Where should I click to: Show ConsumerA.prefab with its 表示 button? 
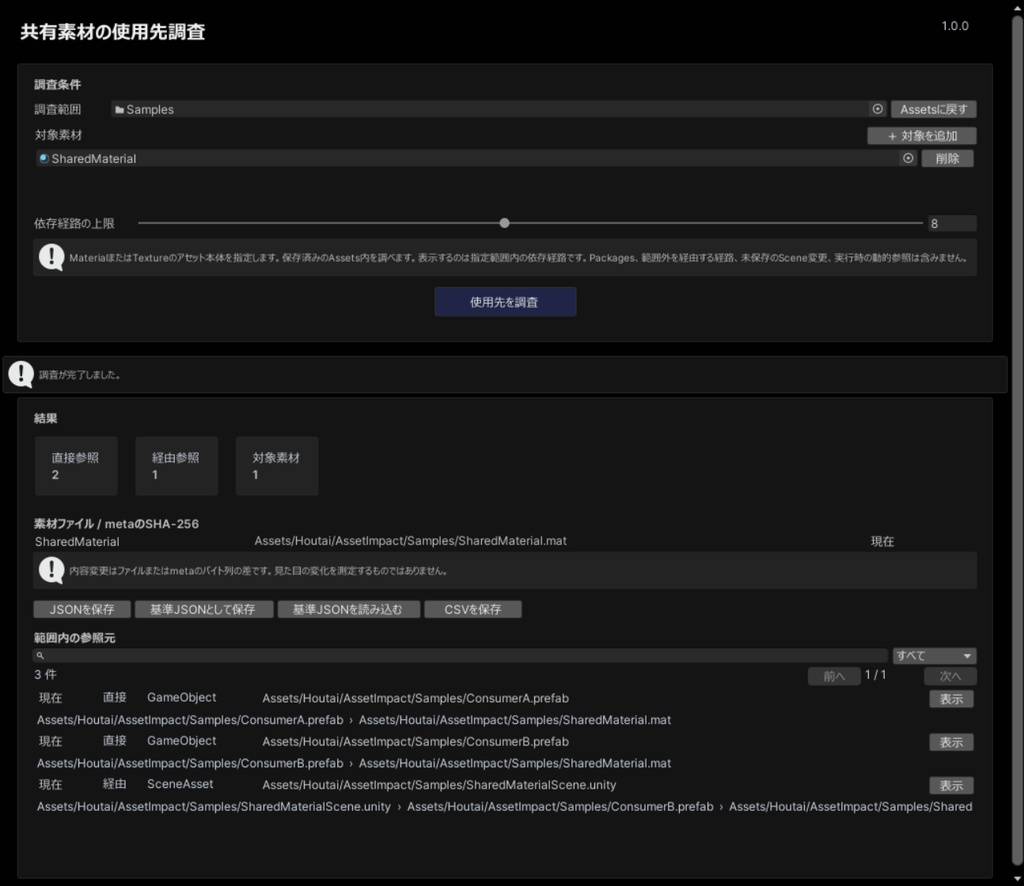point(951,699)
